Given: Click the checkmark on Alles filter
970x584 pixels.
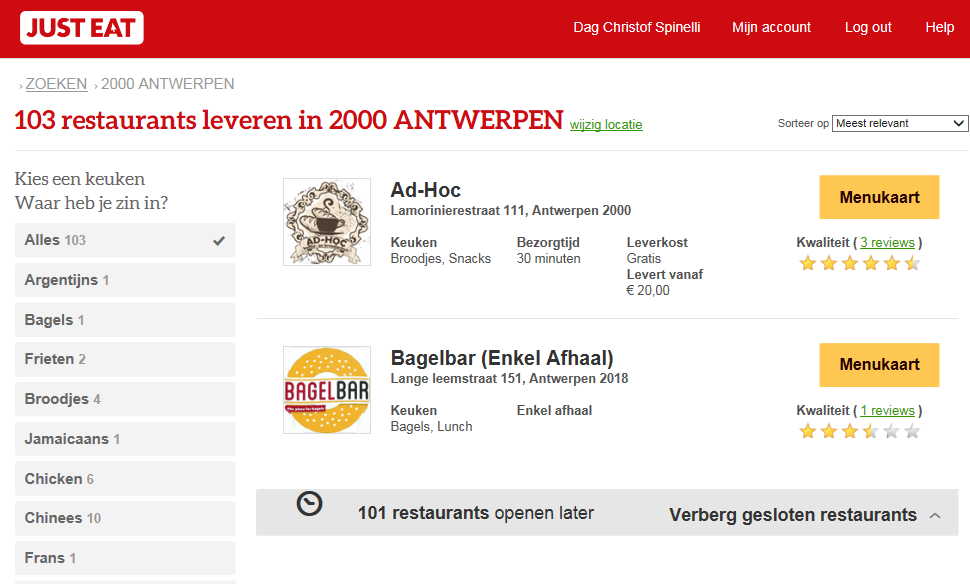Looking at the screenshot, I should [x=219, y=241].
